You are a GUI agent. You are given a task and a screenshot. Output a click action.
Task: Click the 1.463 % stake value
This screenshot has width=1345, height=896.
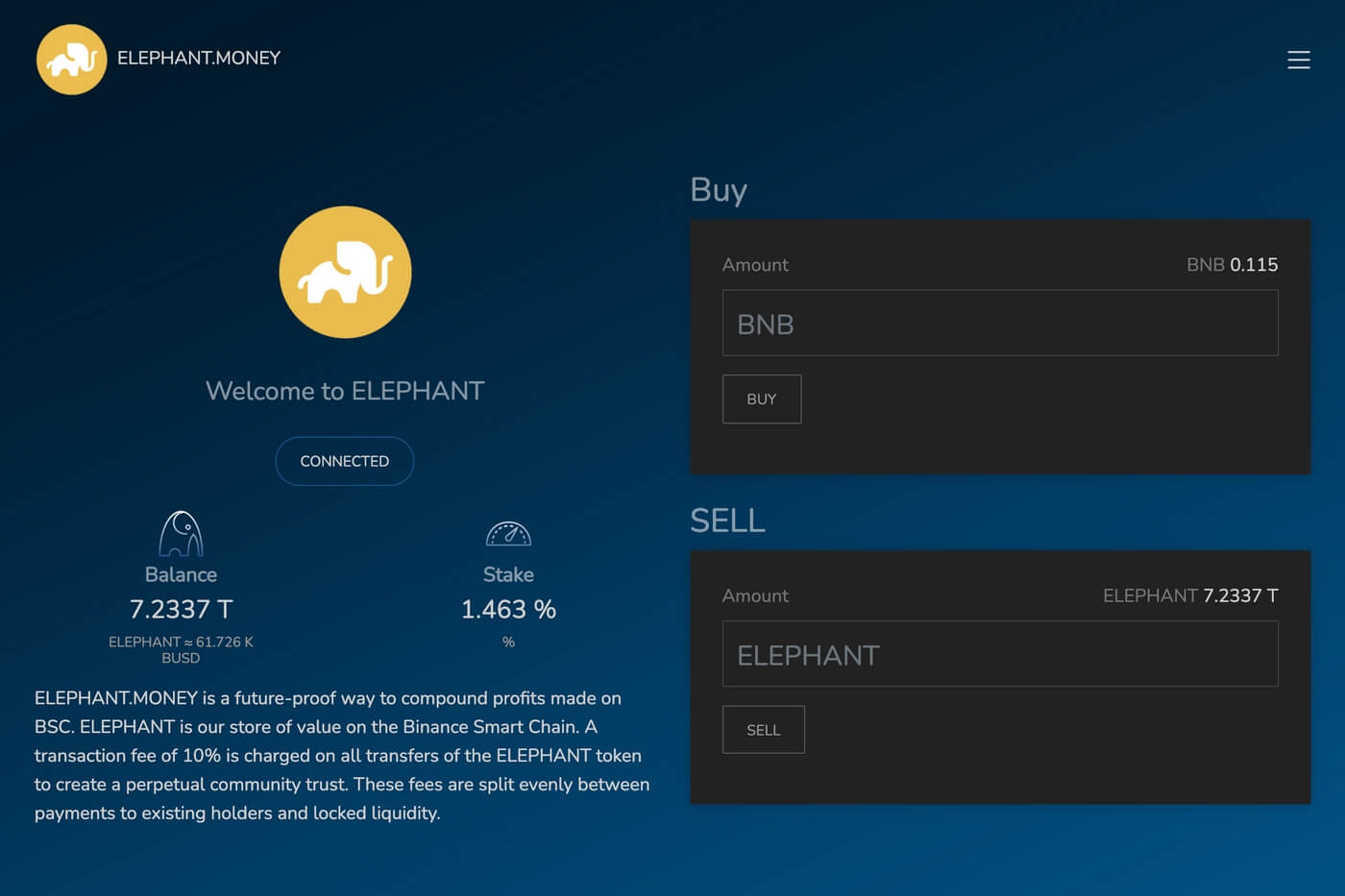pos(508,609)
